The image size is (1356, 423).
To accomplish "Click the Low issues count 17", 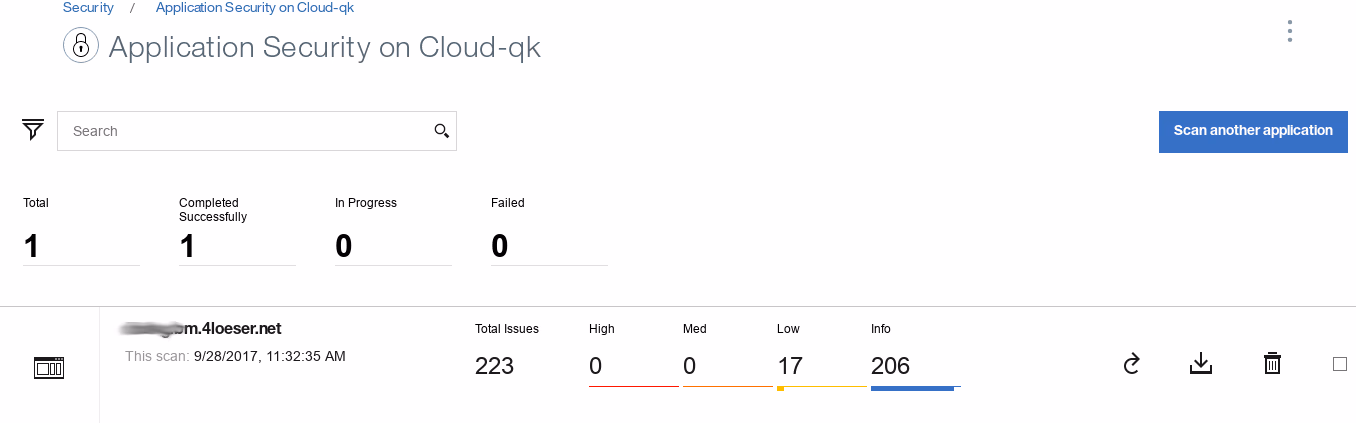I will (x=790, y=366).
